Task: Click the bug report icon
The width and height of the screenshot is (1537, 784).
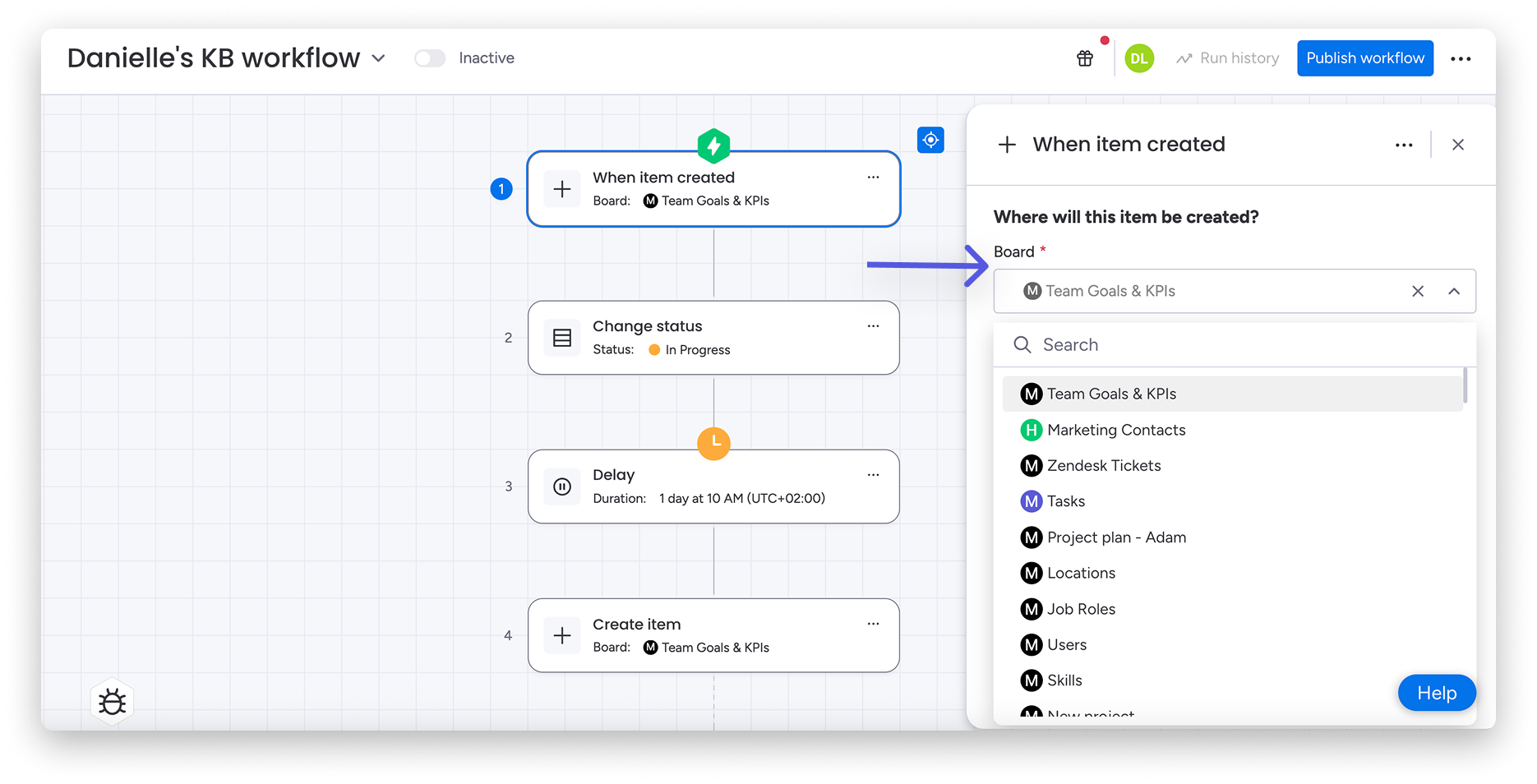Action: 113,703
